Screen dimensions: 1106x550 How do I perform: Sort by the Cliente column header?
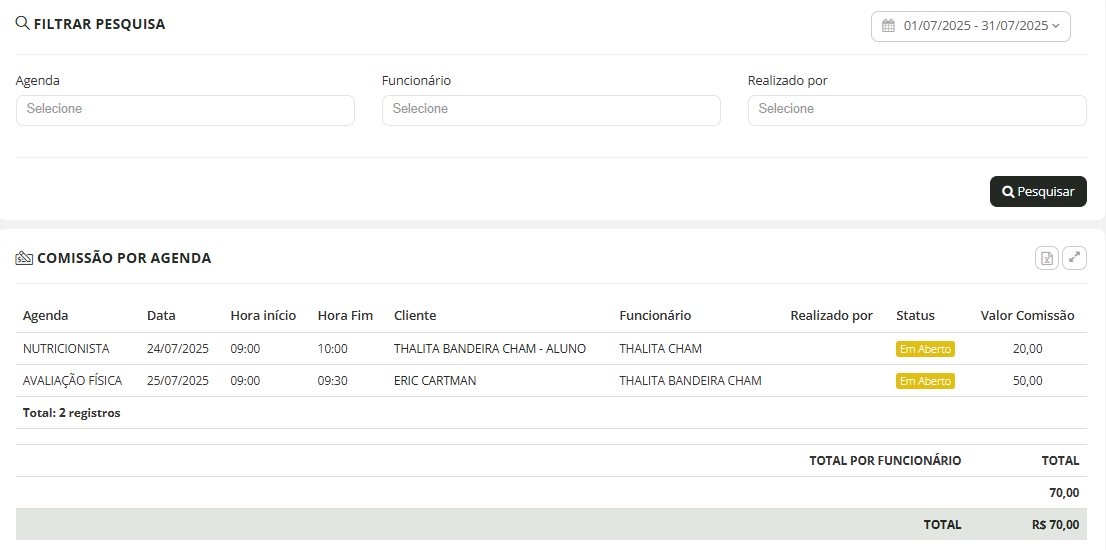point(415,315)
